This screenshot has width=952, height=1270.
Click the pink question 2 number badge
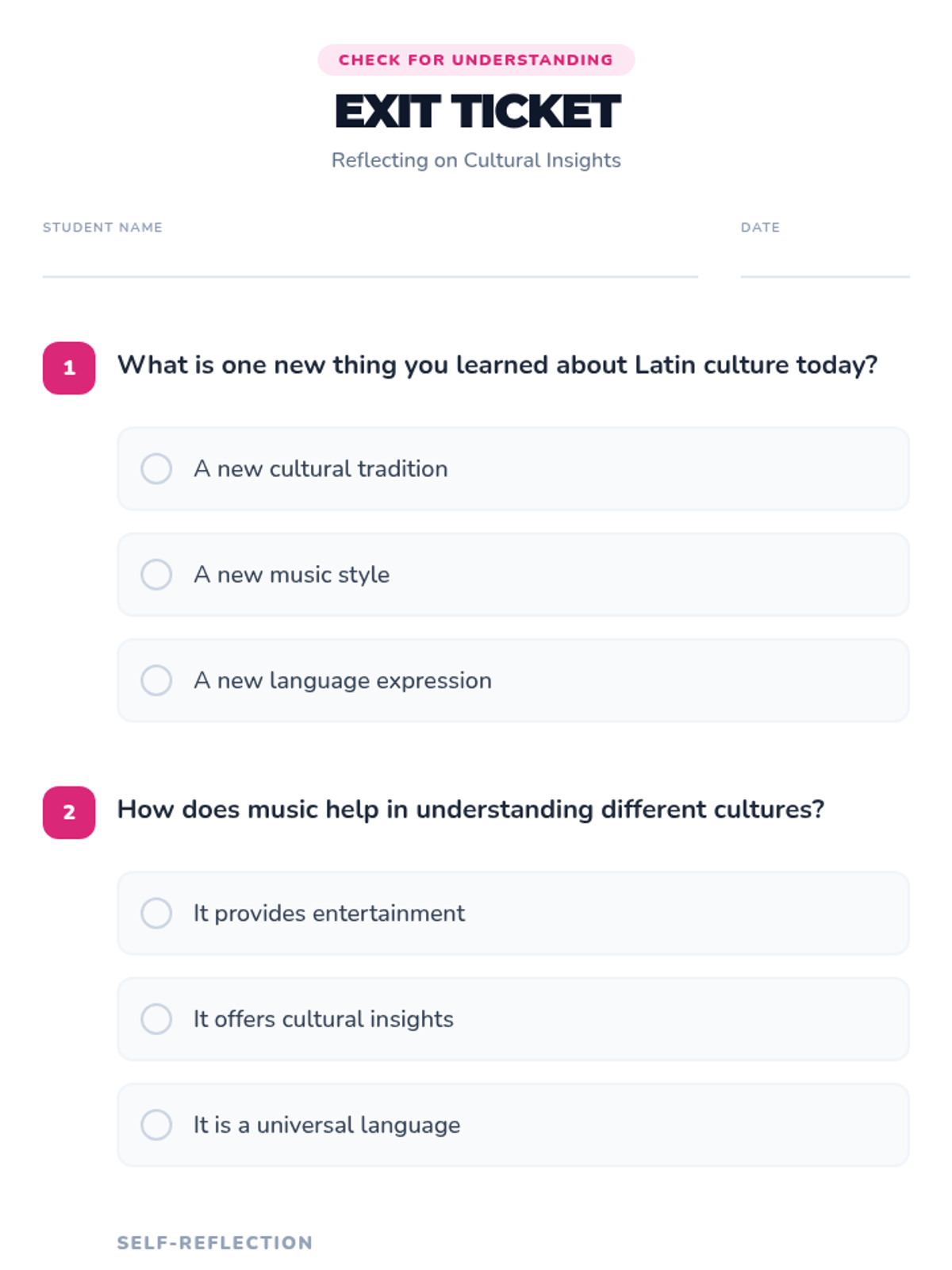pos(69,813)
